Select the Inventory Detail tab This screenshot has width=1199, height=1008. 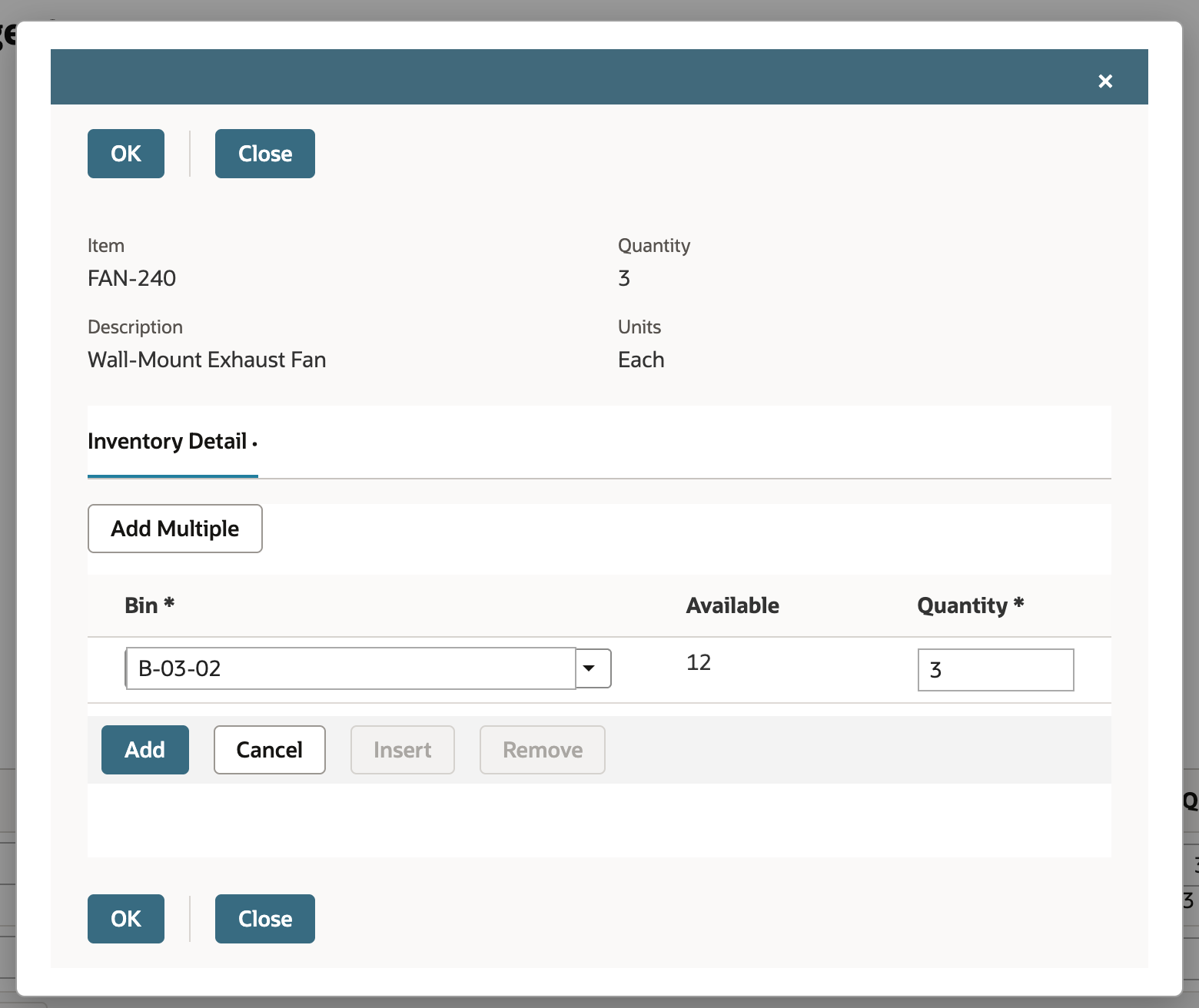(x=172, y=442)
